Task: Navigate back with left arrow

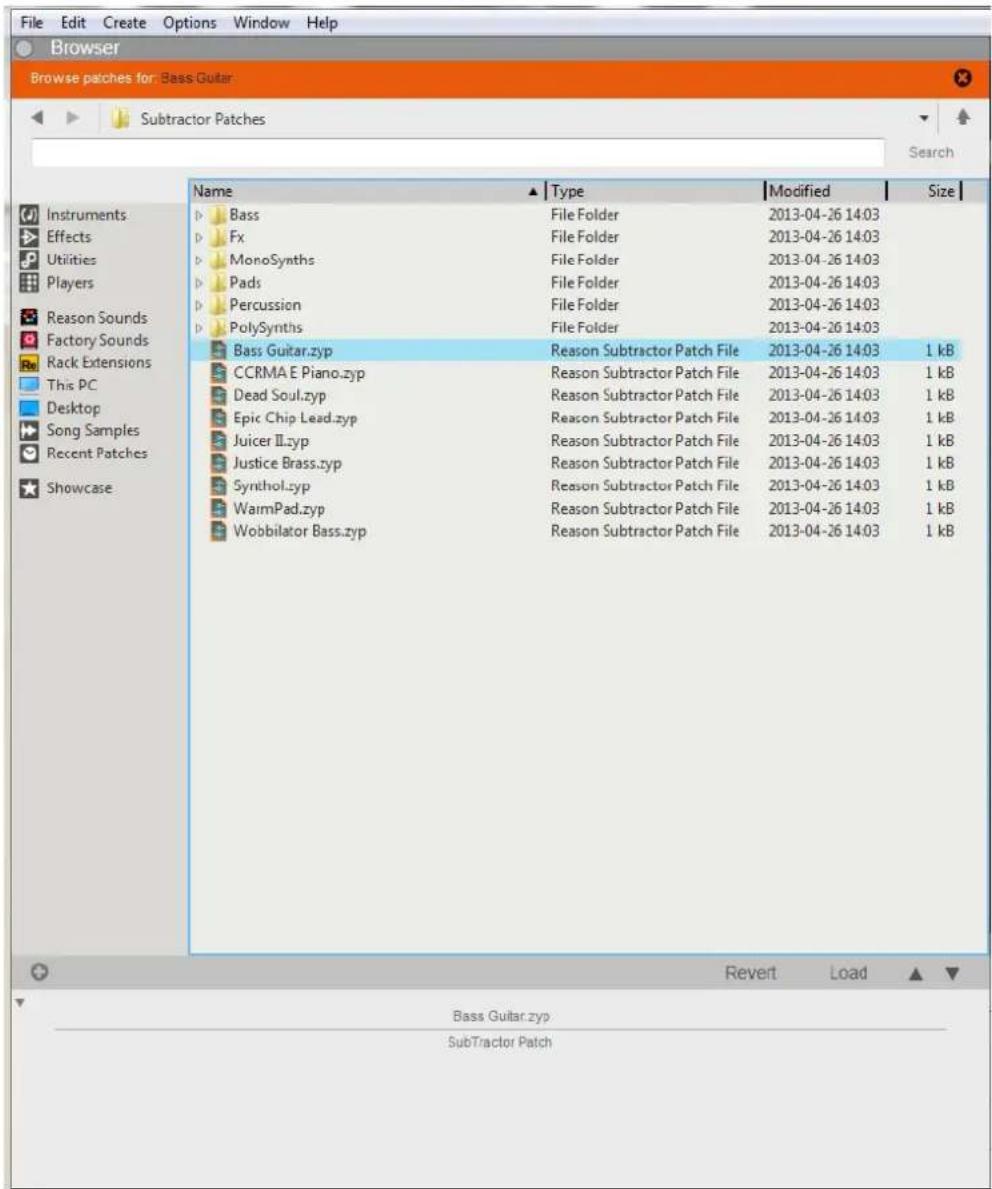Action: point(37,118)
